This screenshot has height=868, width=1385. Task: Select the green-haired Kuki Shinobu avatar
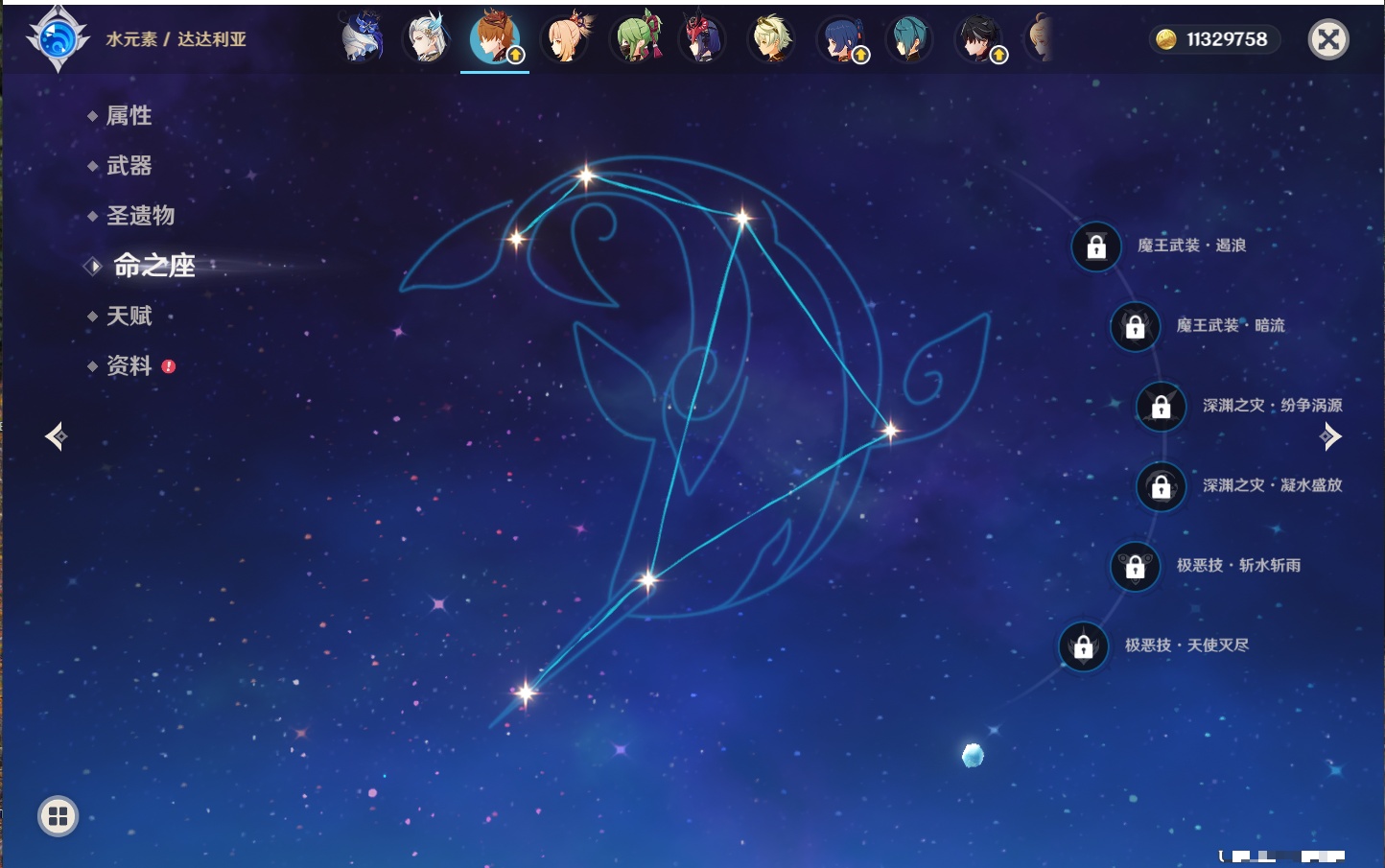pos(637,38)
